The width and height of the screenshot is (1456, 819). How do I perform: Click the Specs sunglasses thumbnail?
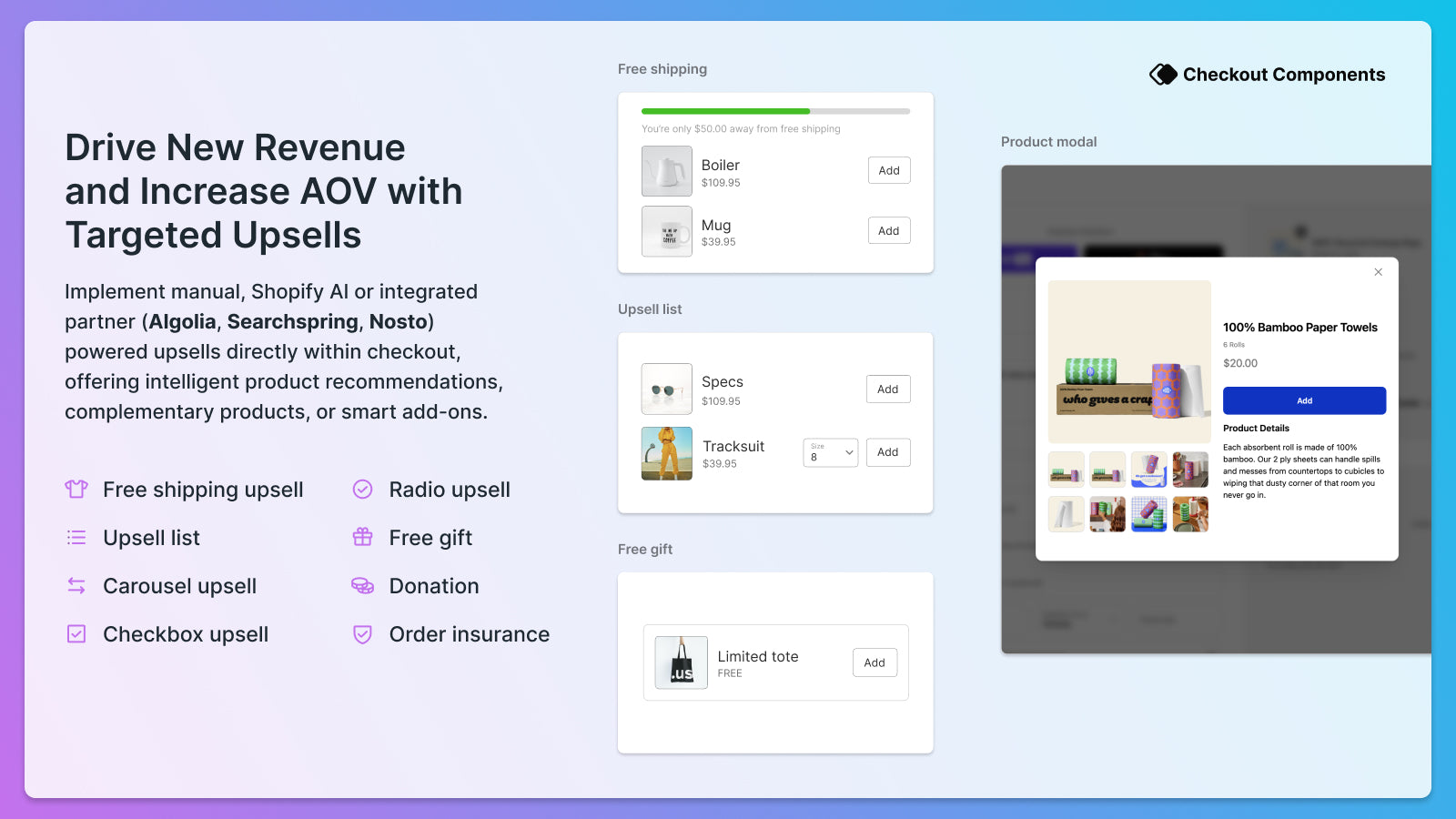point(667,389)
